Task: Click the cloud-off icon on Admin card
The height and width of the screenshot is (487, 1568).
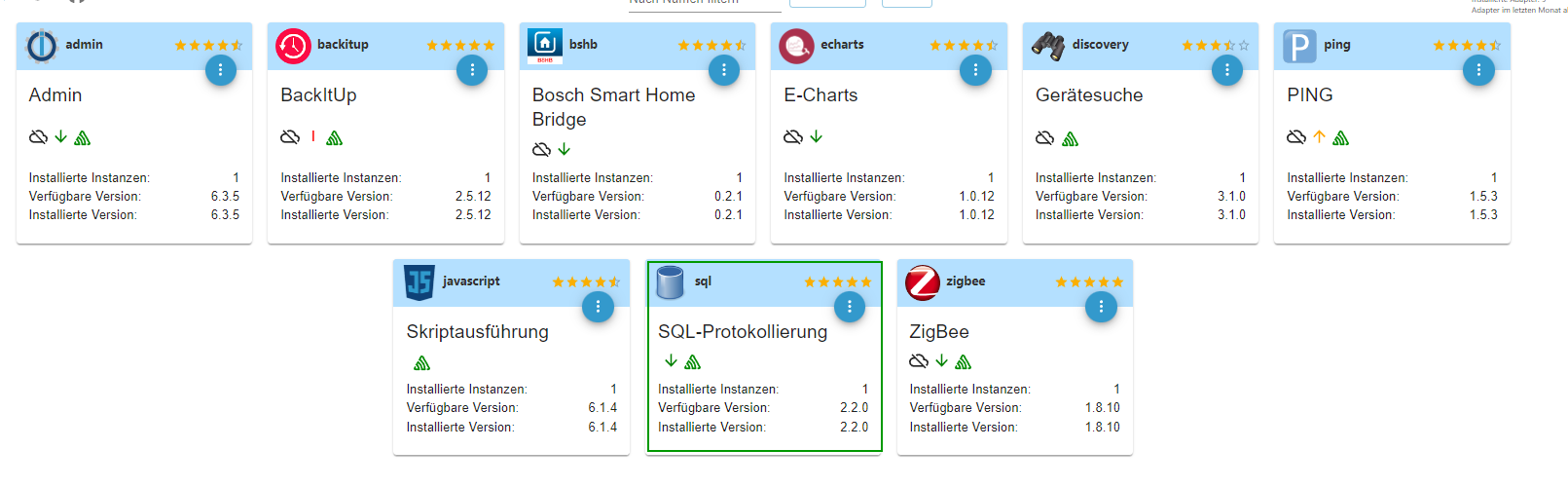Action: (38, 137)
